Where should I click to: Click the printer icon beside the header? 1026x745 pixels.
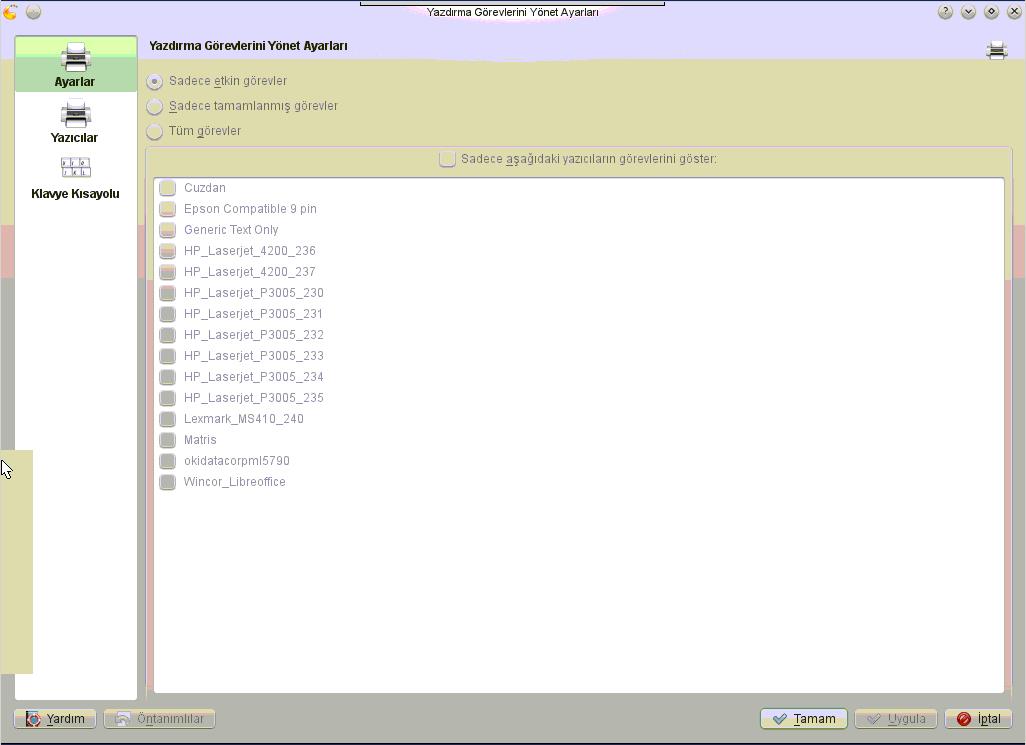point(997,50)
